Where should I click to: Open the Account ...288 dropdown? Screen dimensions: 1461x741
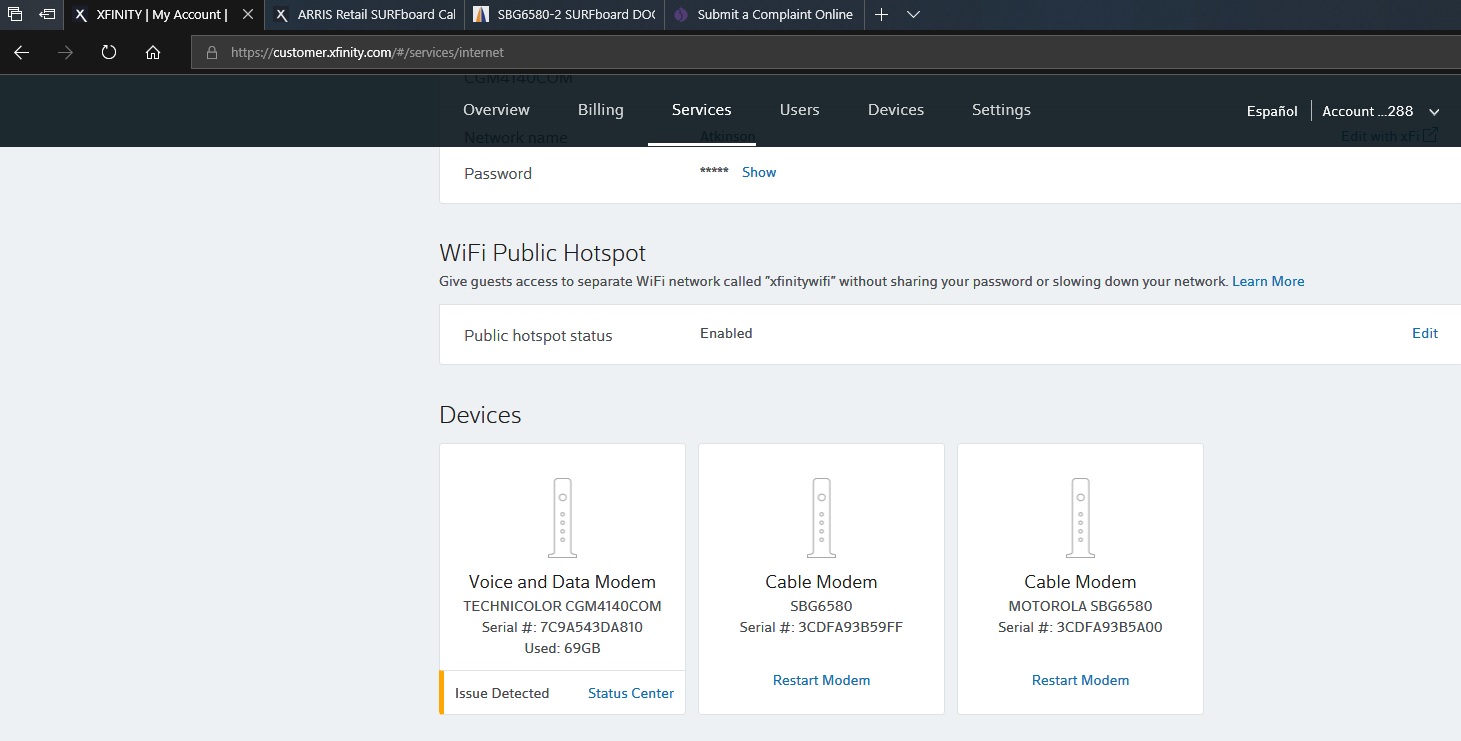1380,111
